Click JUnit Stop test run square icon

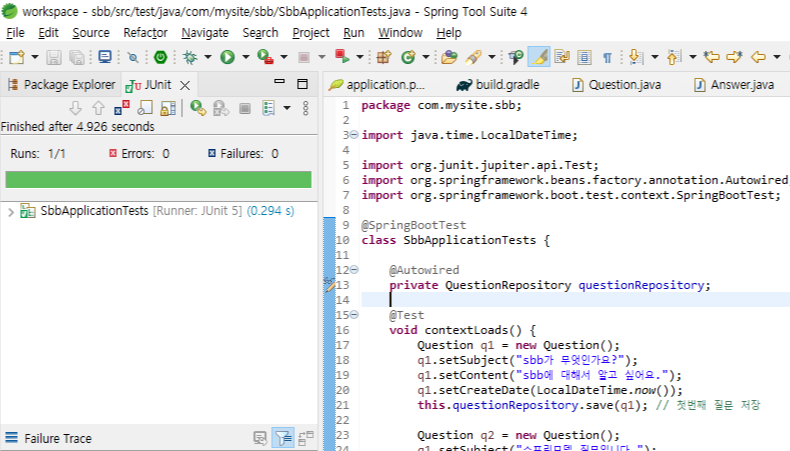click(245, 108)
